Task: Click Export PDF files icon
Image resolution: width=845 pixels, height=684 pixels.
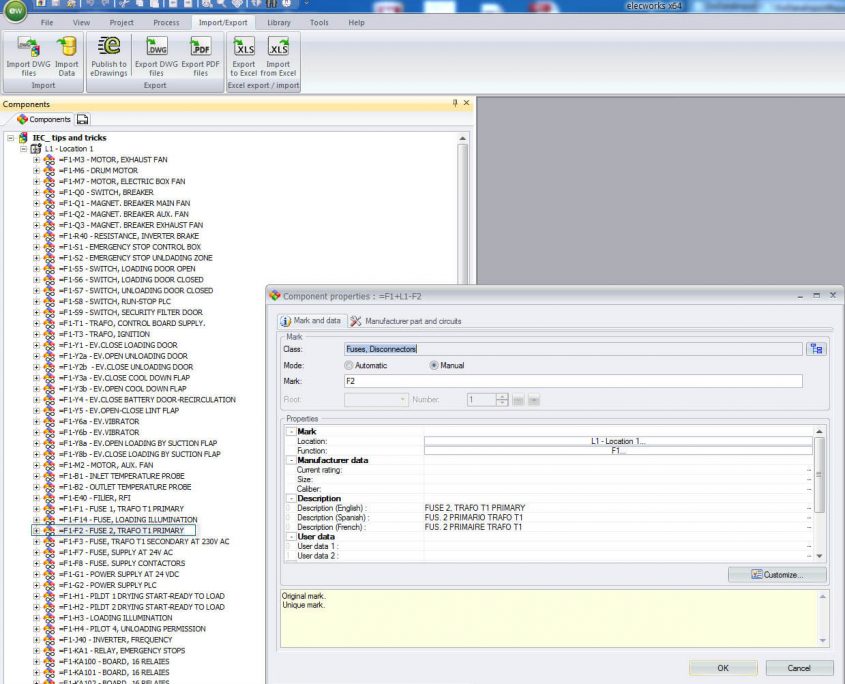Action: tap(200, 47)
